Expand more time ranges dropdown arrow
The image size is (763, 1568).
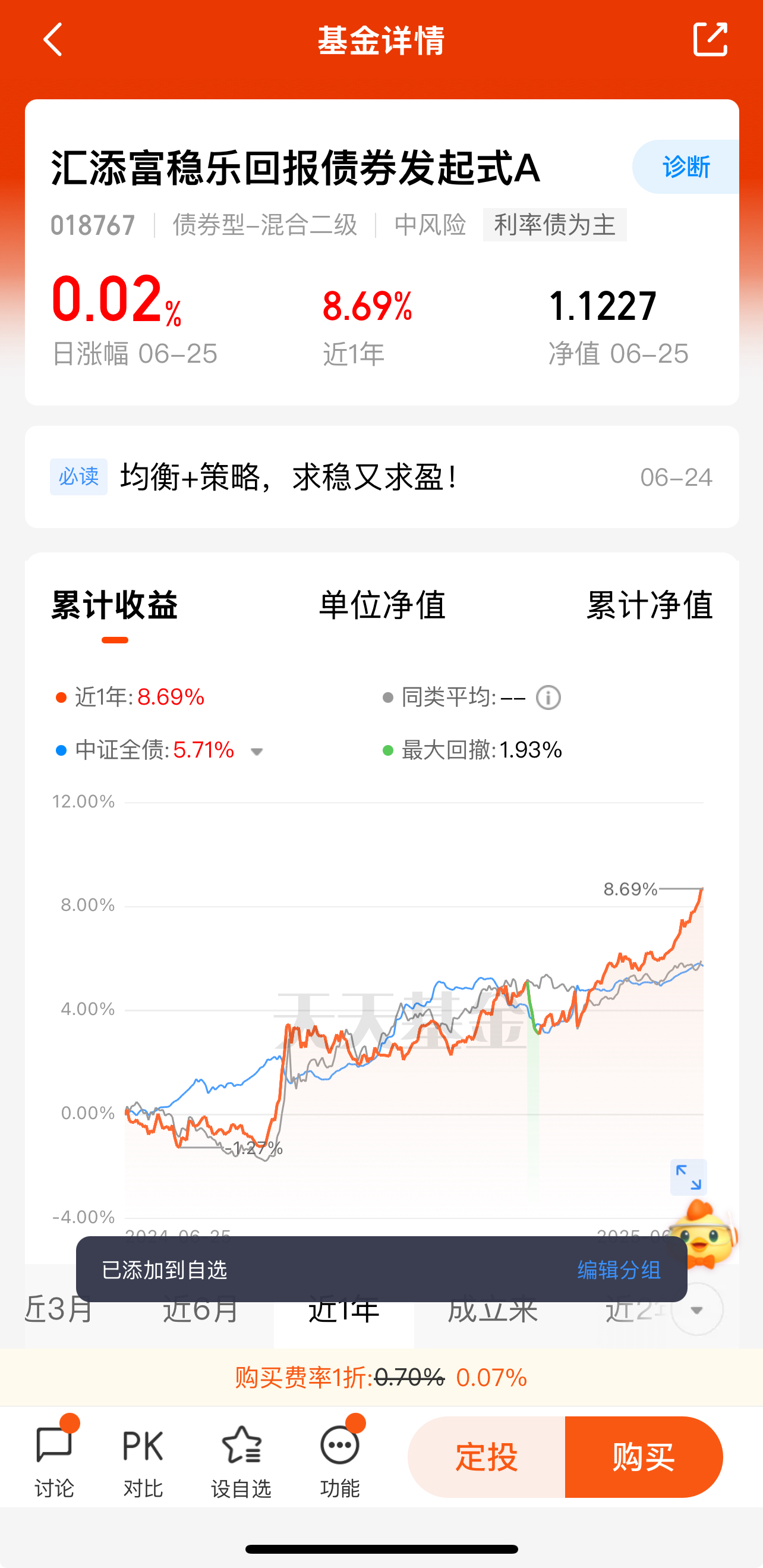(x=696, y=1309)
